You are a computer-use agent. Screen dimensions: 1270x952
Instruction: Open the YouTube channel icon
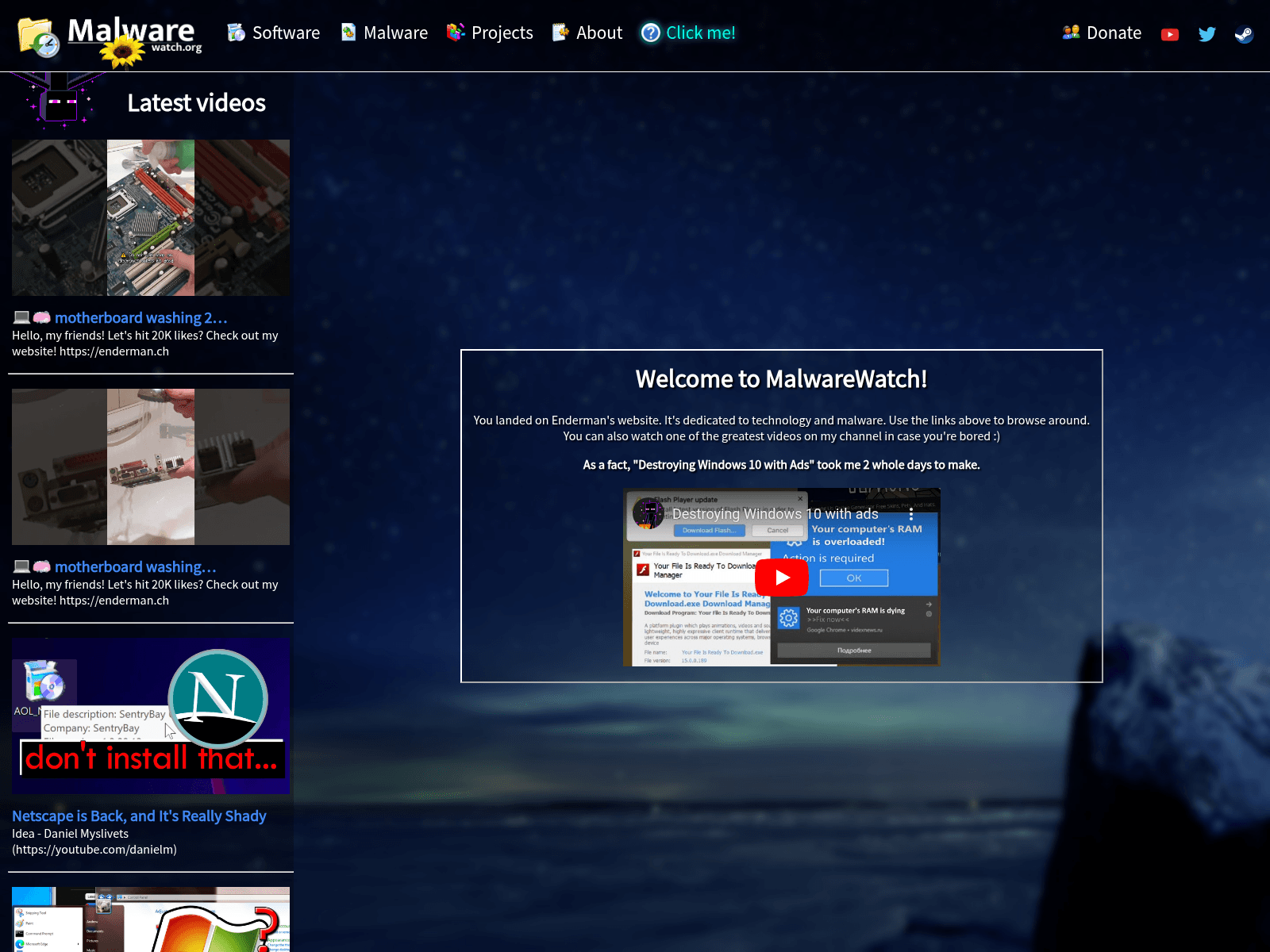point(1170,34)
